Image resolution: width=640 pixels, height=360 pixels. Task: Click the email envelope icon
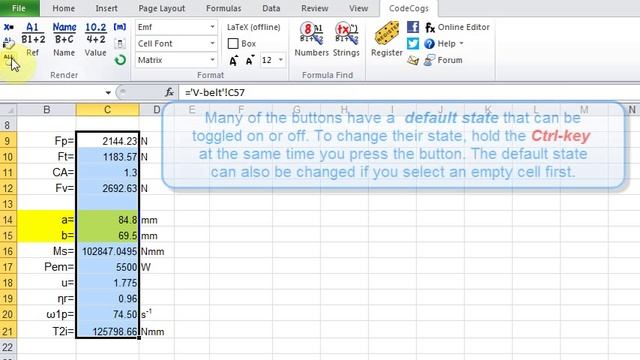tap(413, 60)
